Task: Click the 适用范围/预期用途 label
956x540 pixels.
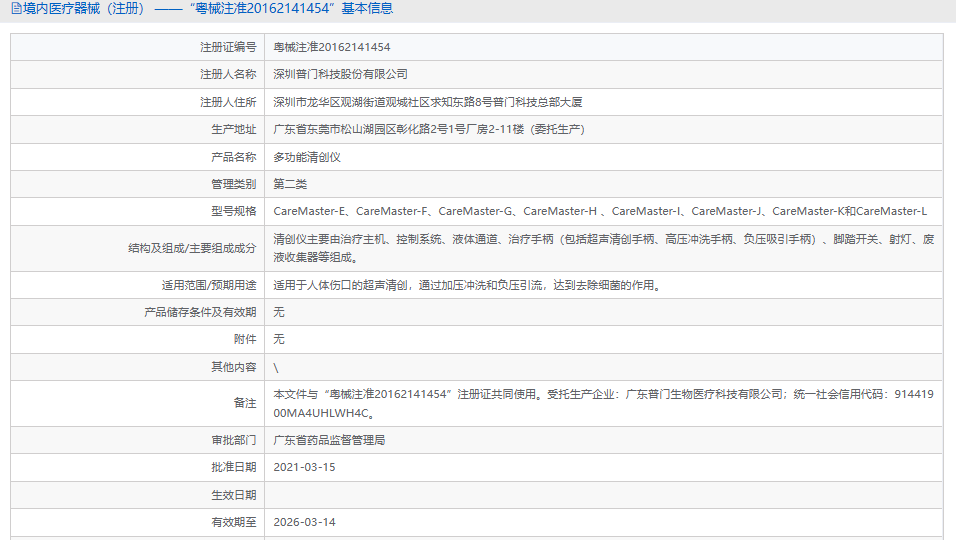Action: [x=209, y=285]
